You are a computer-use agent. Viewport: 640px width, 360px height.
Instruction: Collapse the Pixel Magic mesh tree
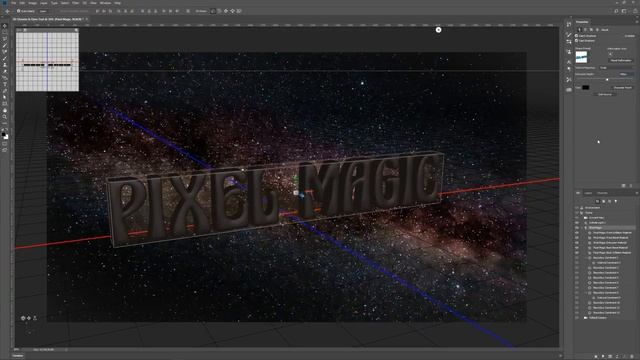tap(582, 228)
